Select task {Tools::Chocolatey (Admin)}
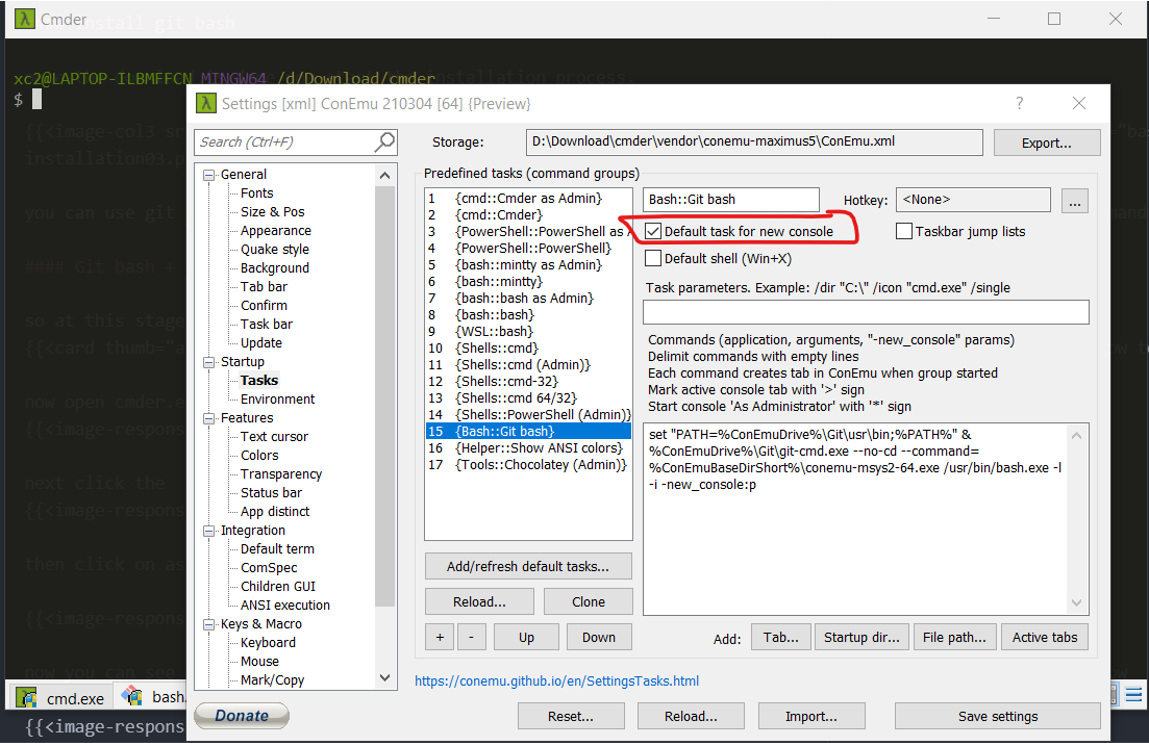Viewport: 1149px width, 743px height. (528, 465)
